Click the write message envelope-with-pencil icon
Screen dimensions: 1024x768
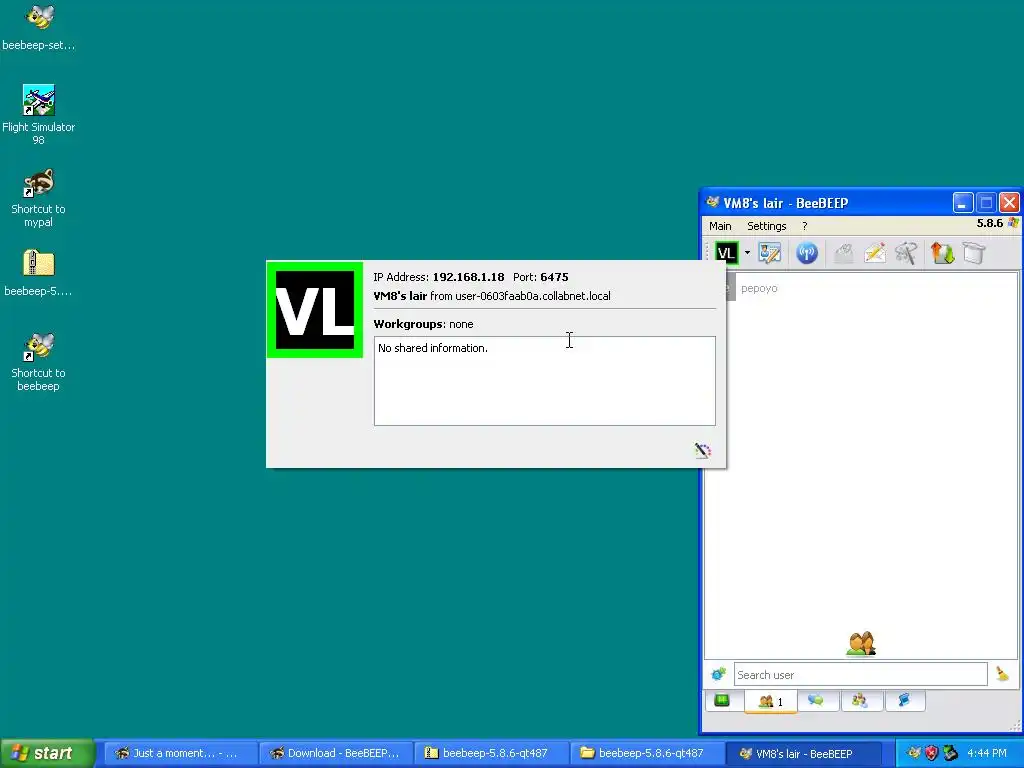coord(874,253)
